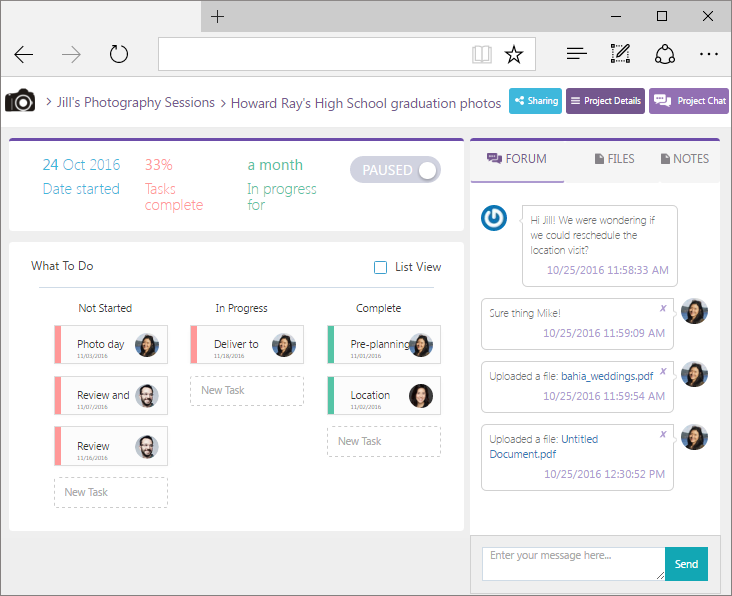Click the 'Complete' column header
The width and height of the screenshot is (732, 596).
(x=379, y=308)
